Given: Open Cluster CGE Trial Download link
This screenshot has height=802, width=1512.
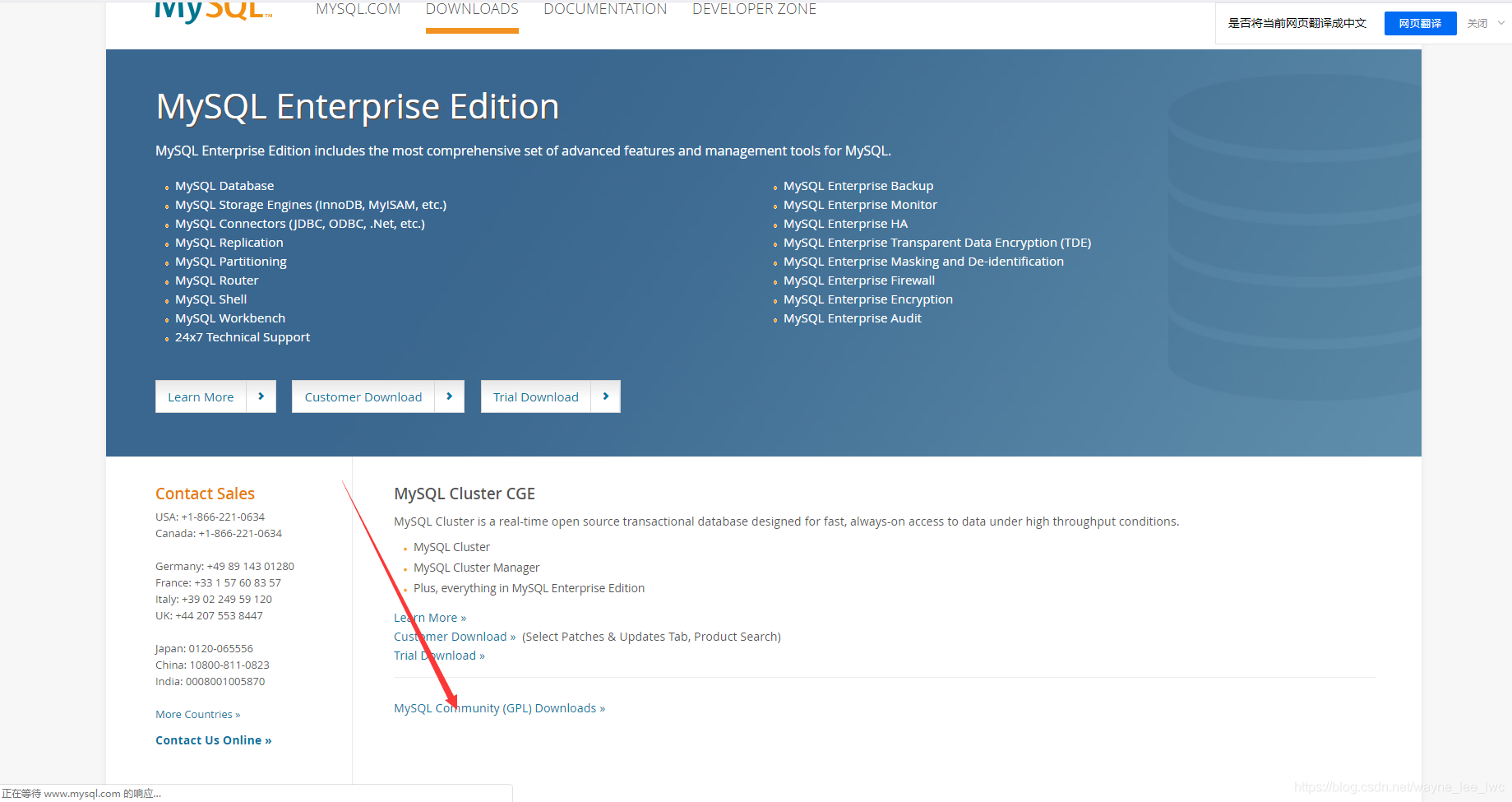Looking at the screenshot, I should [439, 656].
